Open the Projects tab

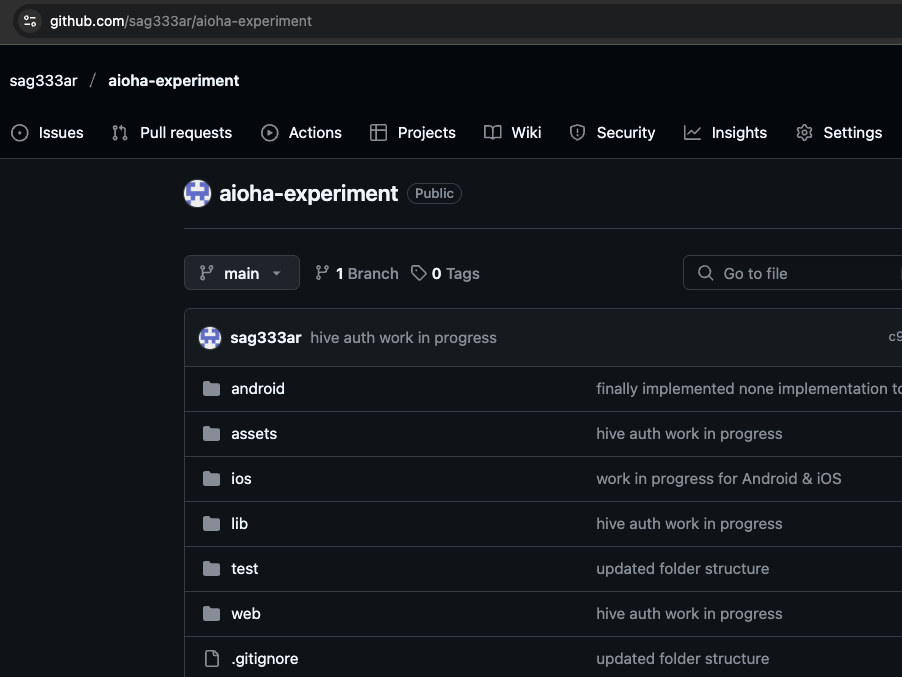(412, 133)
